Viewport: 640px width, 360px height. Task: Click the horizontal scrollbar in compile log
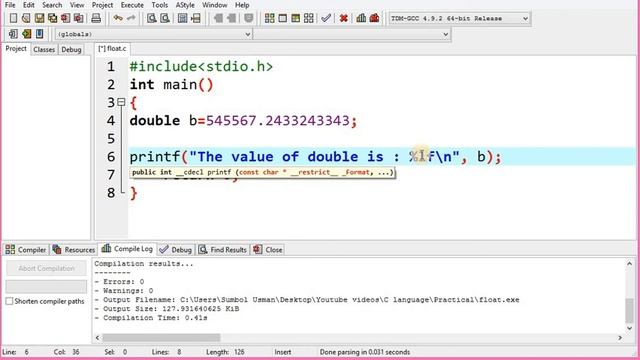click(161, 338)
